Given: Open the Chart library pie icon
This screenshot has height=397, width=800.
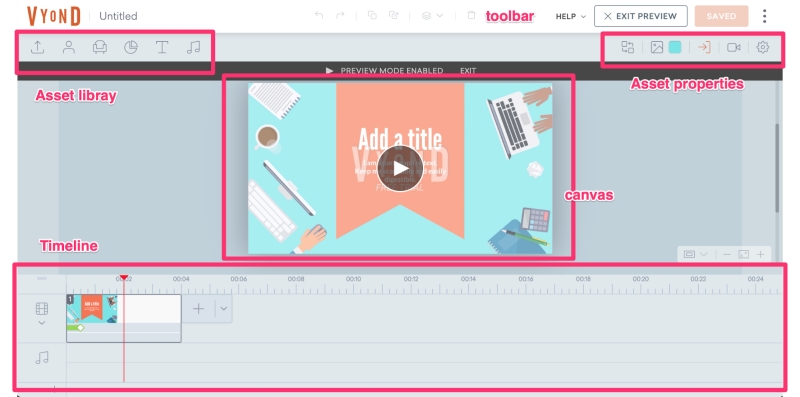Looking at the screenshot, I should [131, 47].
